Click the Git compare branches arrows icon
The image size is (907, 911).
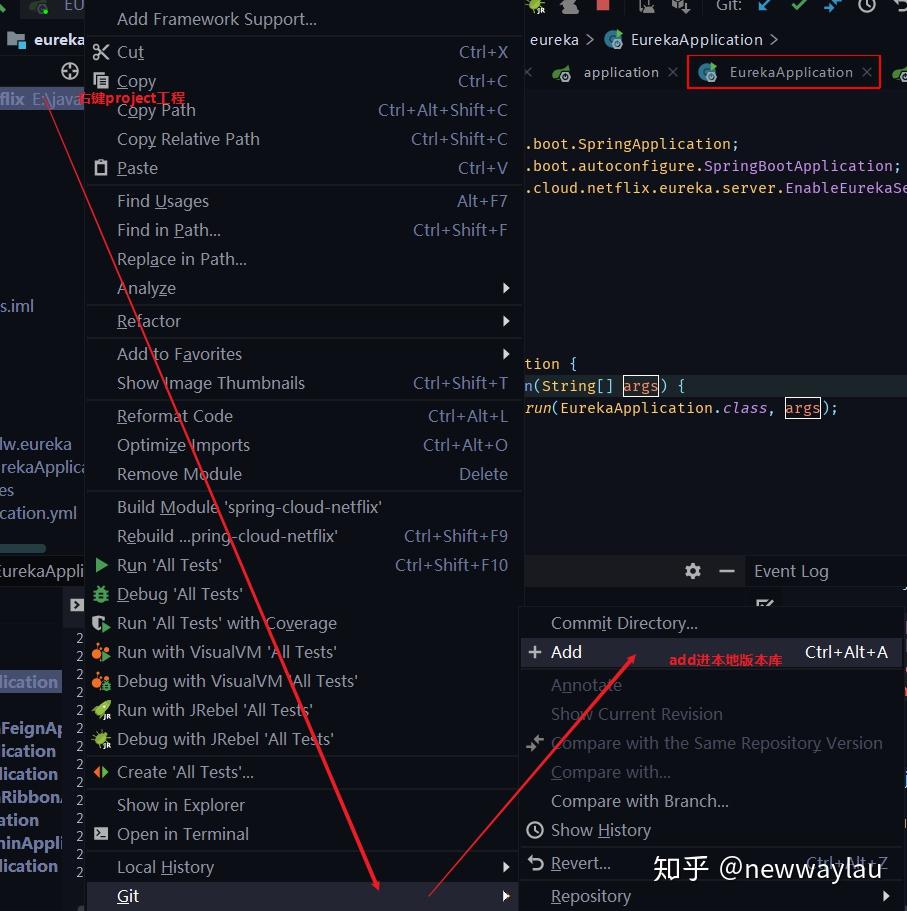click(x=833, y=6)
